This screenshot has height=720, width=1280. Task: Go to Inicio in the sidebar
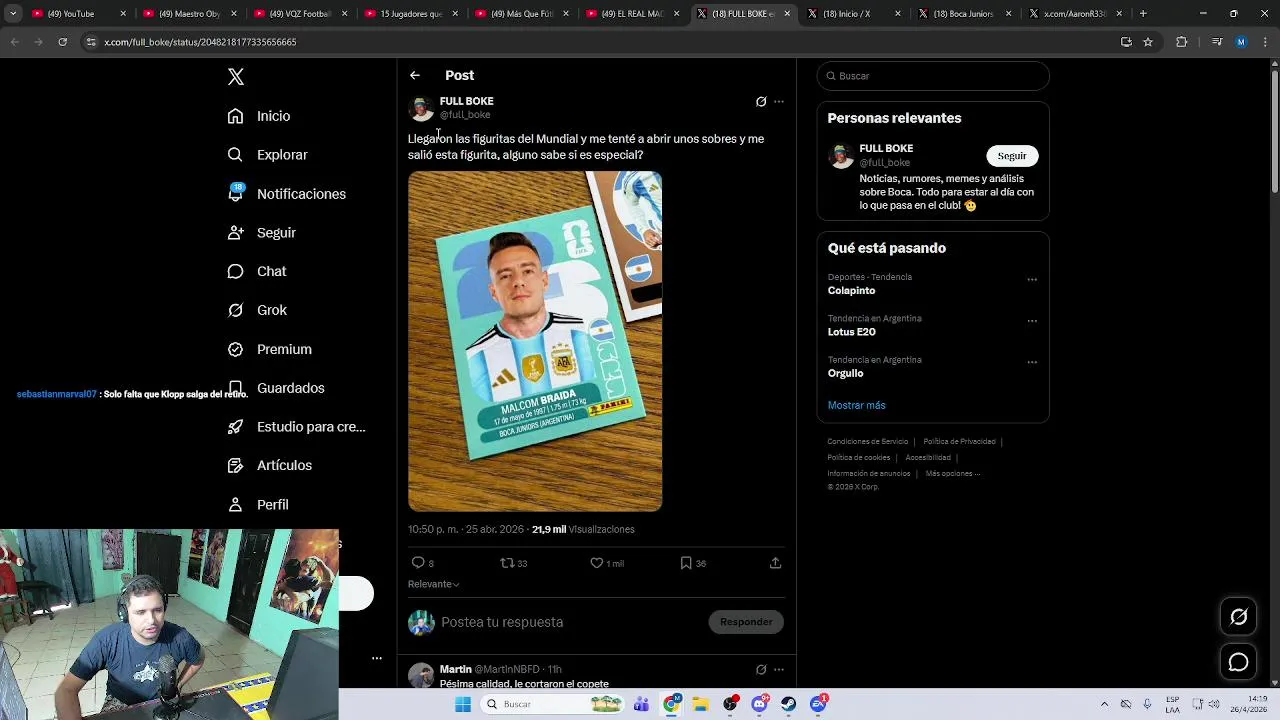point(259,116)
